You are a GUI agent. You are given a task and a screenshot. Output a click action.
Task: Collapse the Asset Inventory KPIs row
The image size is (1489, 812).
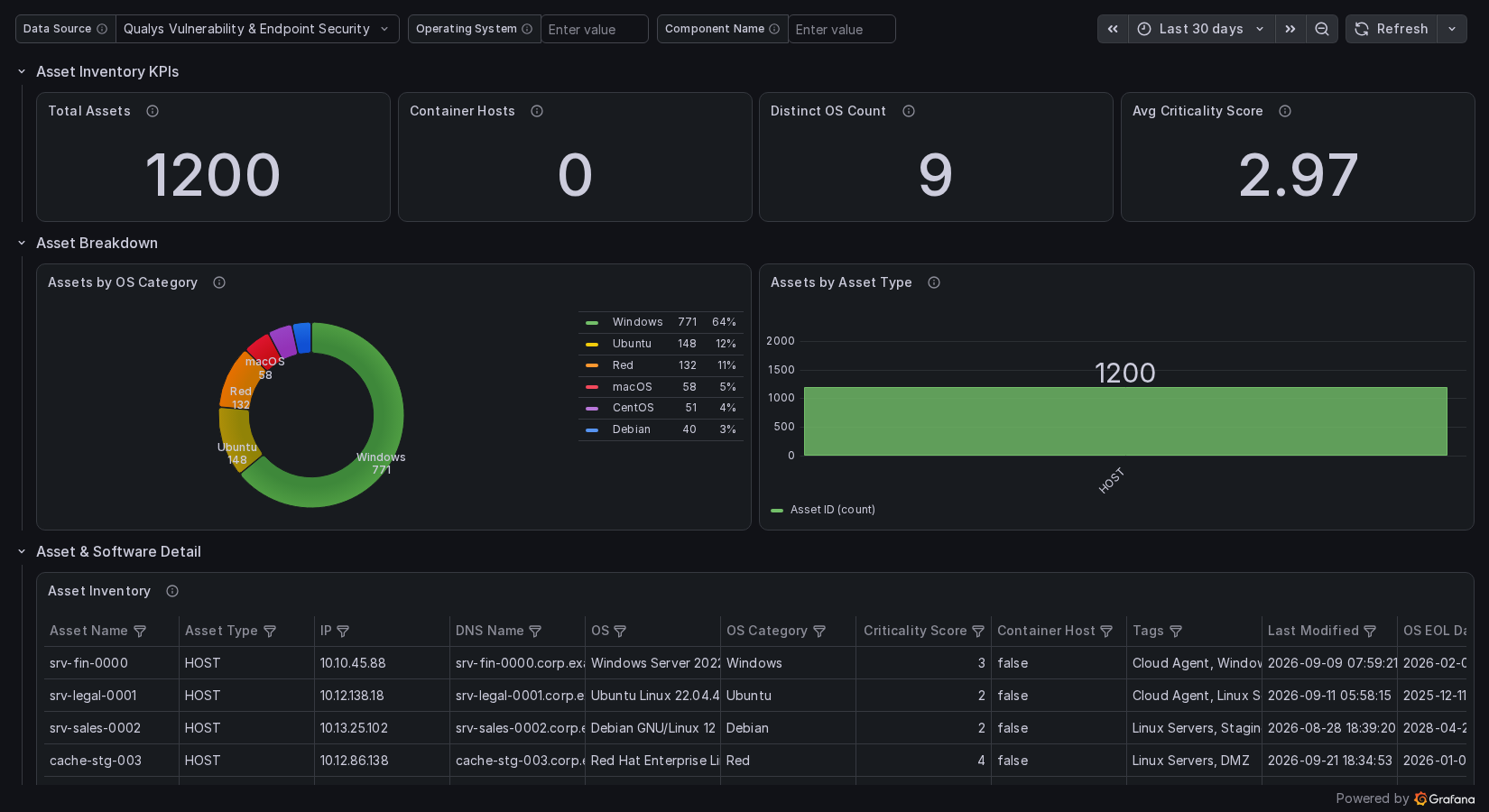click(x=22, y=71)
